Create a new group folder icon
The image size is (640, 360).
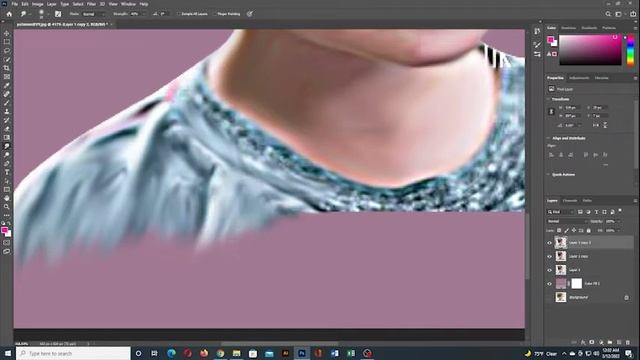[x=610, y=342]
